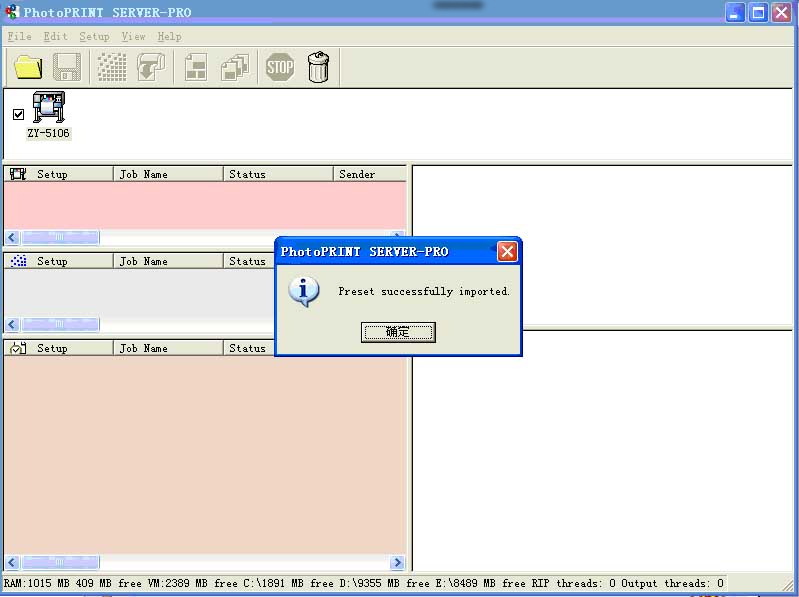Click the horizontal scrollbar thumb of bottom queue
The width and height of the screenshot is (799, 597).
click(x=60, y=562)
